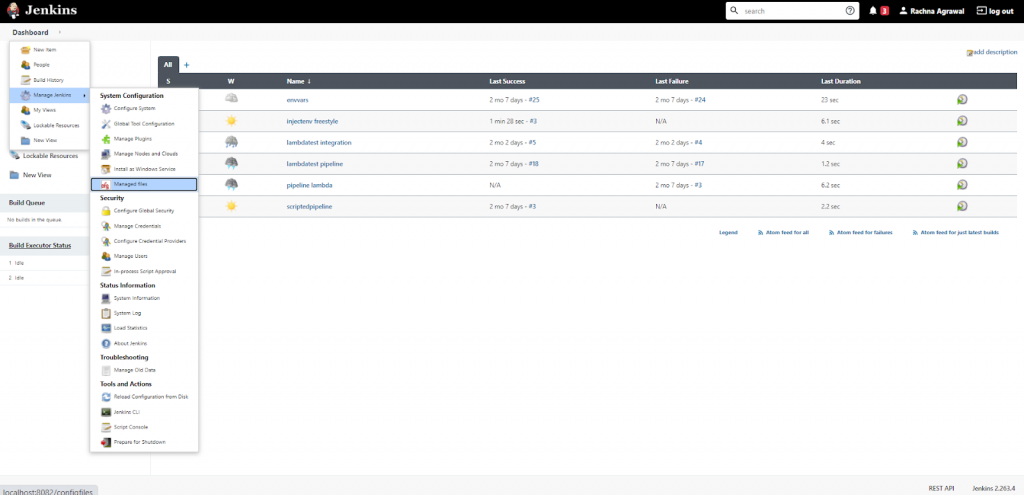1024x495 pixels.
Task: Click the Jenkins 2.263.4 version text
Action: pos(993,488)
